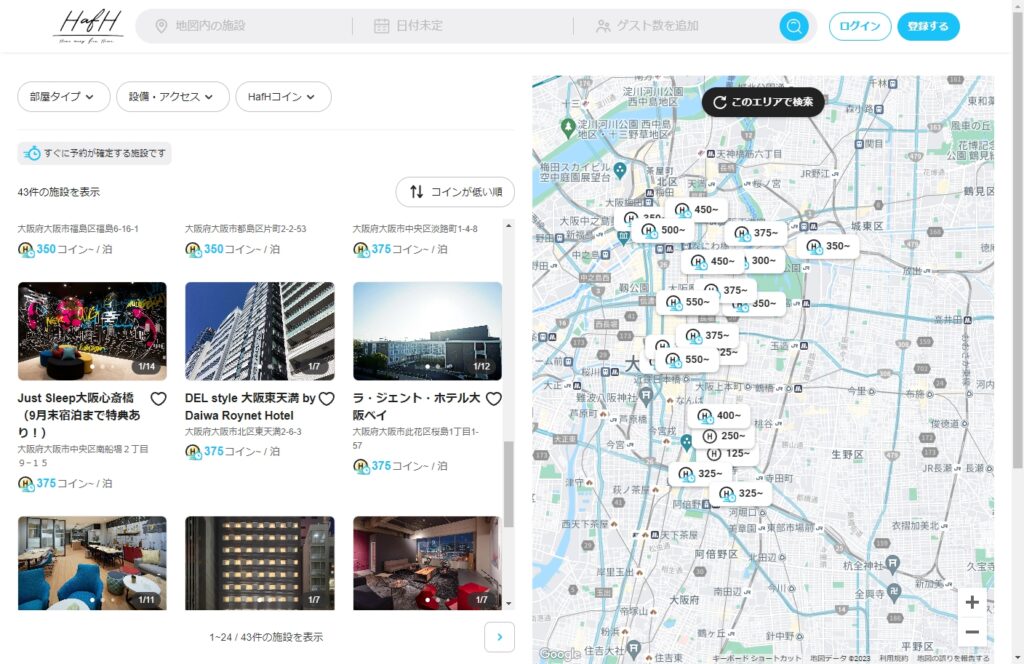Open Just Sleep大阪心斎橋 photo thumbnail
Screen dimensions: 1024x664
(92, 331)
